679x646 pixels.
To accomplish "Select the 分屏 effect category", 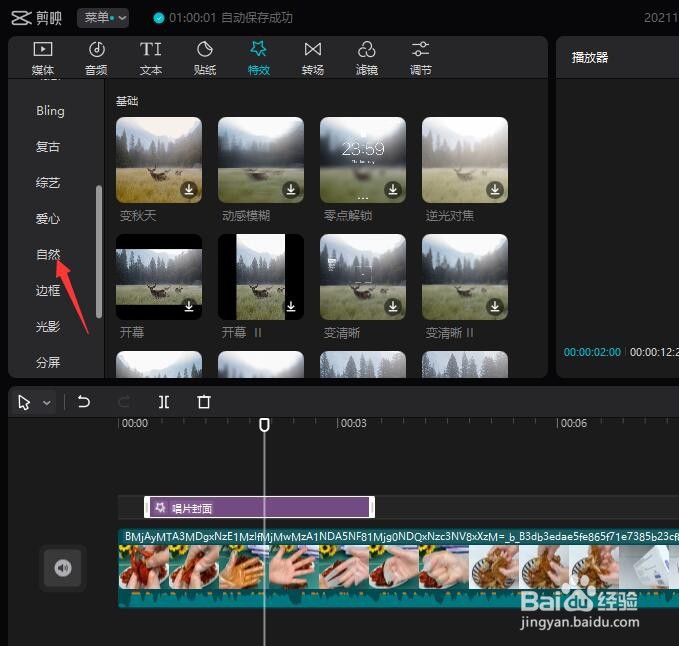I will click(48, 362).
